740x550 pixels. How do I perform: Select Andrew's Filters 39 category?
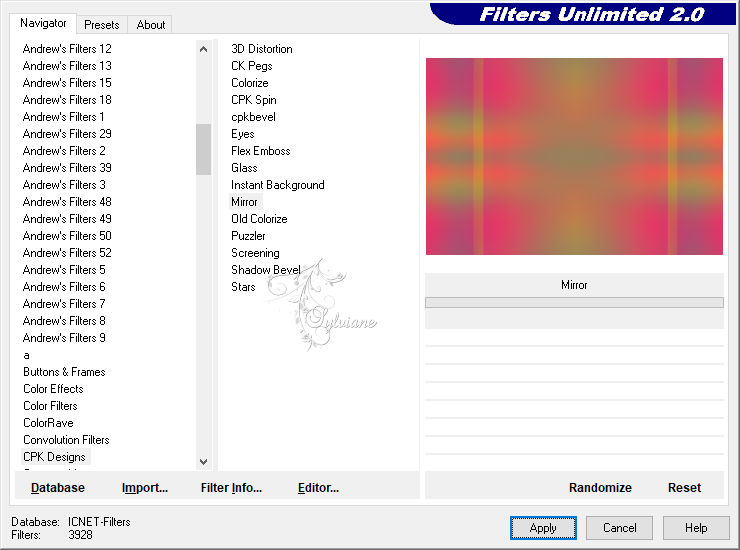click(x=67, y=168)
